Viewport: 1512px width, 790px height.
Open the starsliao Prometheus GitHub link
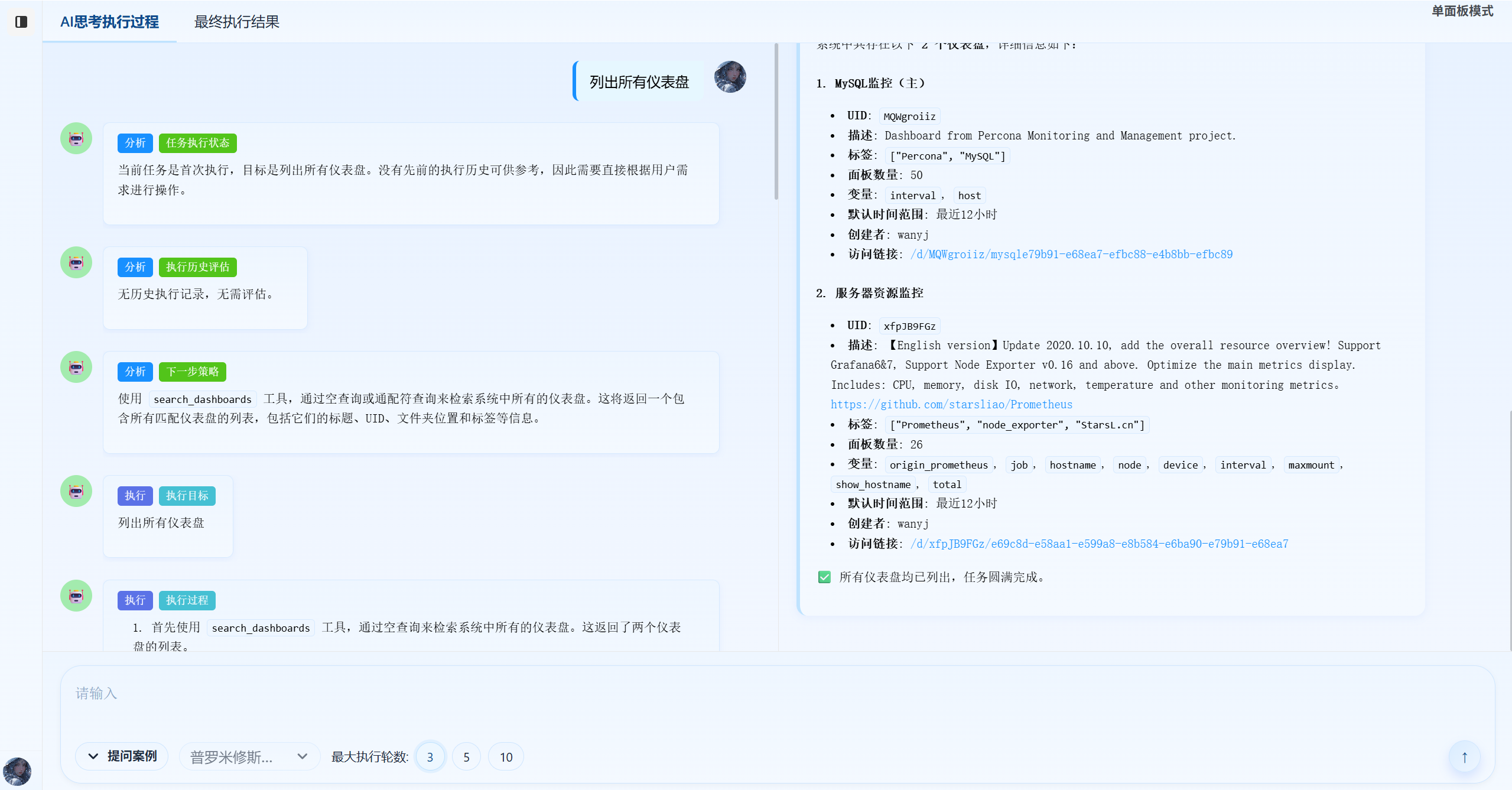click(951, 405)
